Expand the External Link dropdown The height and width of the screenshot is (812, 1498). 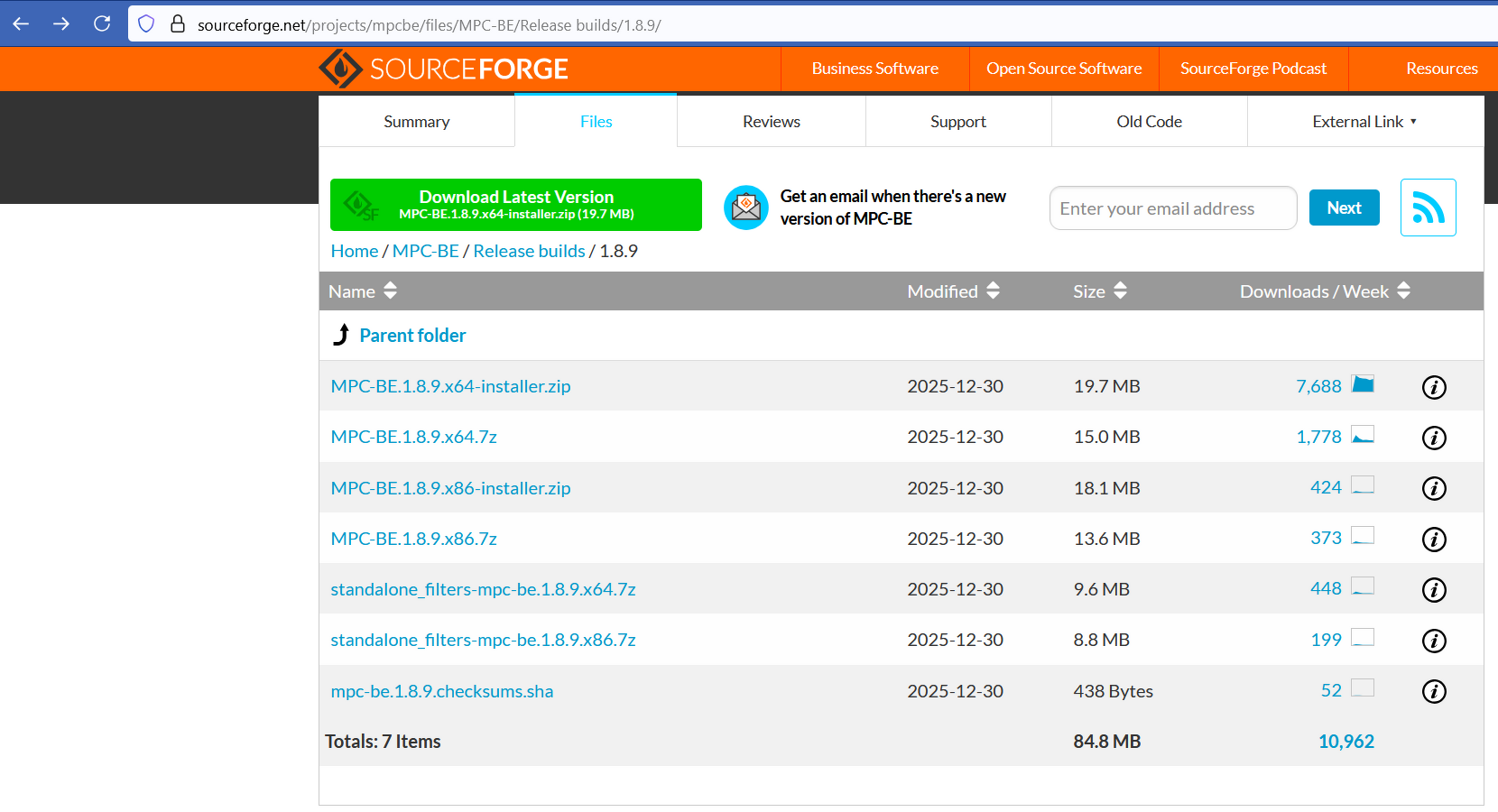coord(1365,122)
